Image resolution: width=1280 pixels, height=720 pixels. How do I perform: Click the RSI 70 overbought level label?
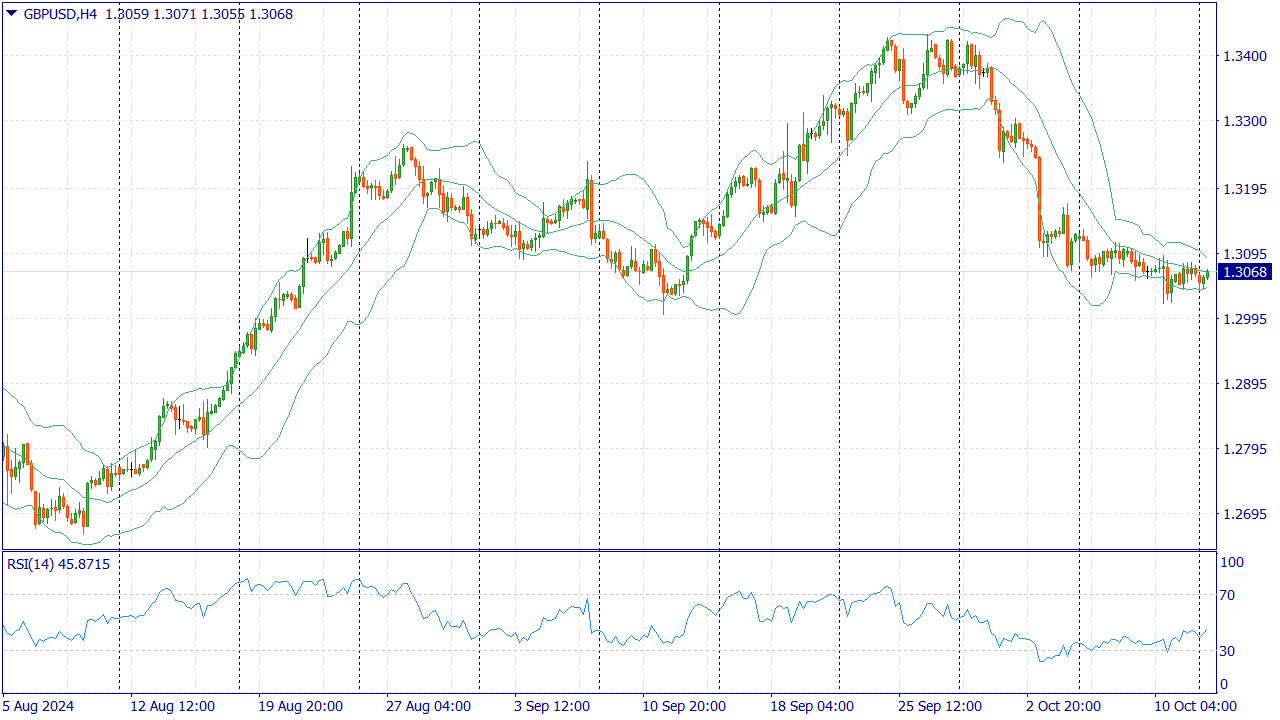tap(1228, 595)
